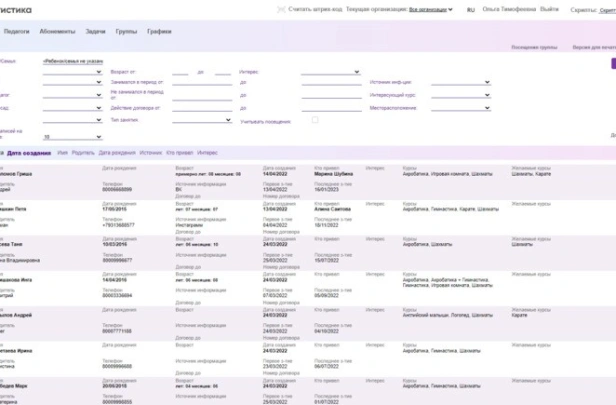Open the 'Абонементы' menu tab

[x=57, y=32]
